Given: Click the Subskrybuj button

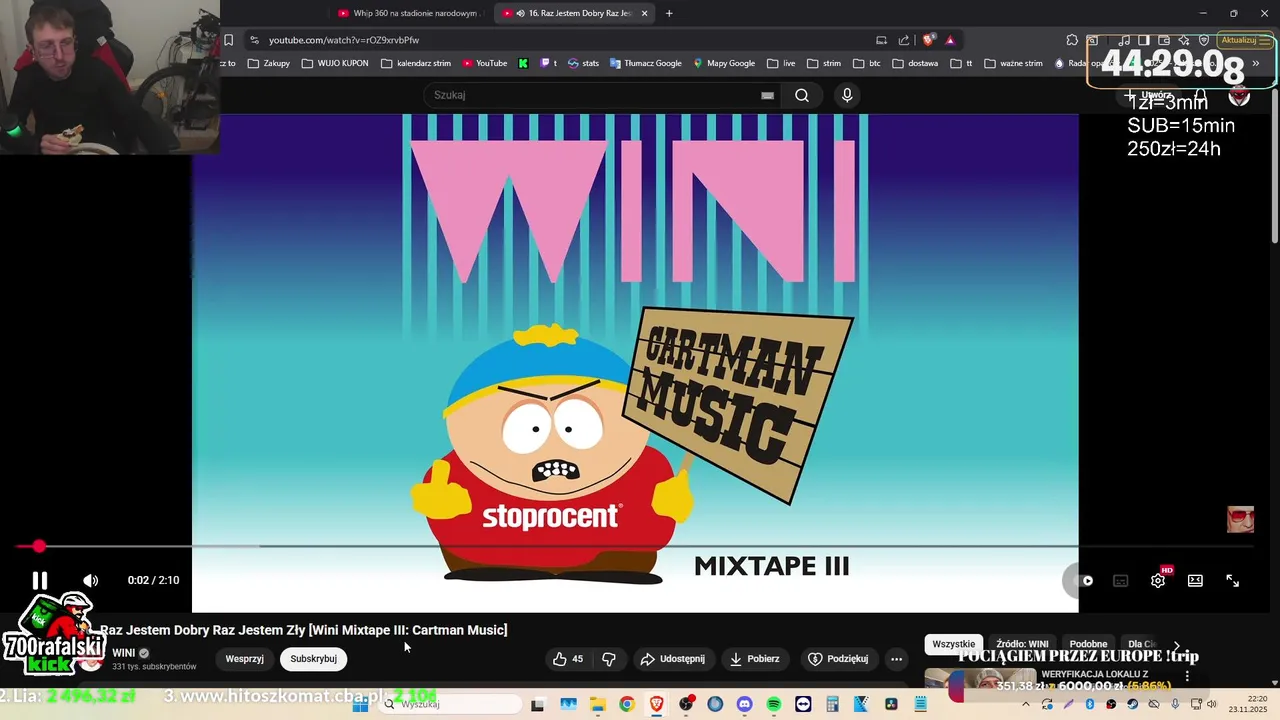Looking at the screenshot, I should click(x=313, y=659).
